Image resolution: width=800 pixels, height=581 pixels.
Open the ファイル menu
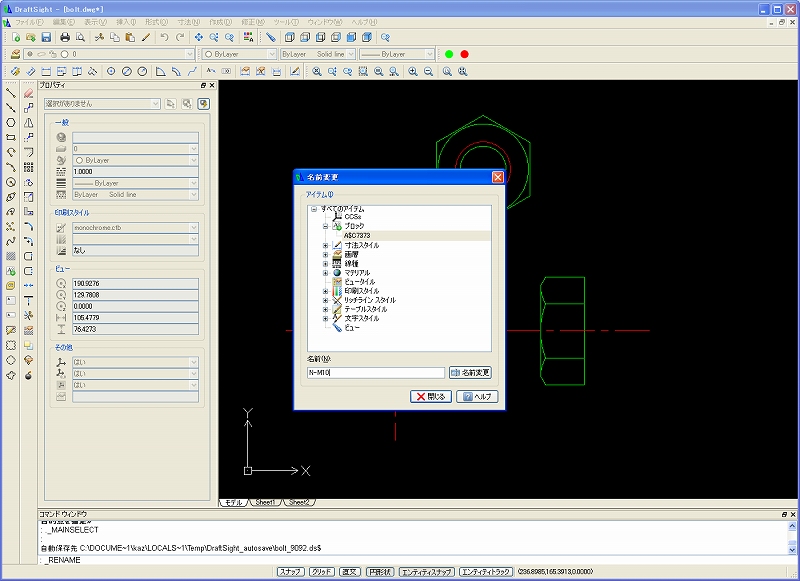29,22
